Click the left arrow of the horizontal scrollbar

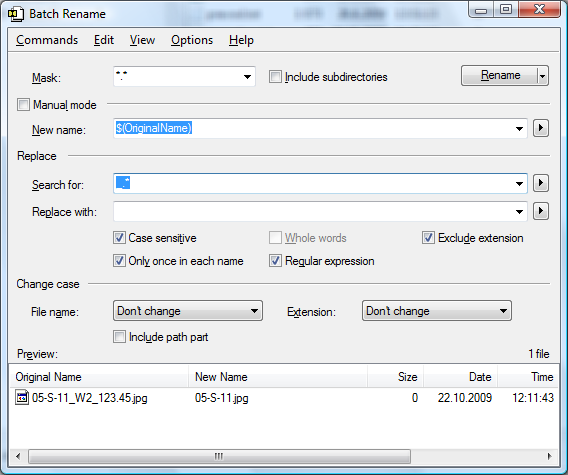[x=18, y=456]
